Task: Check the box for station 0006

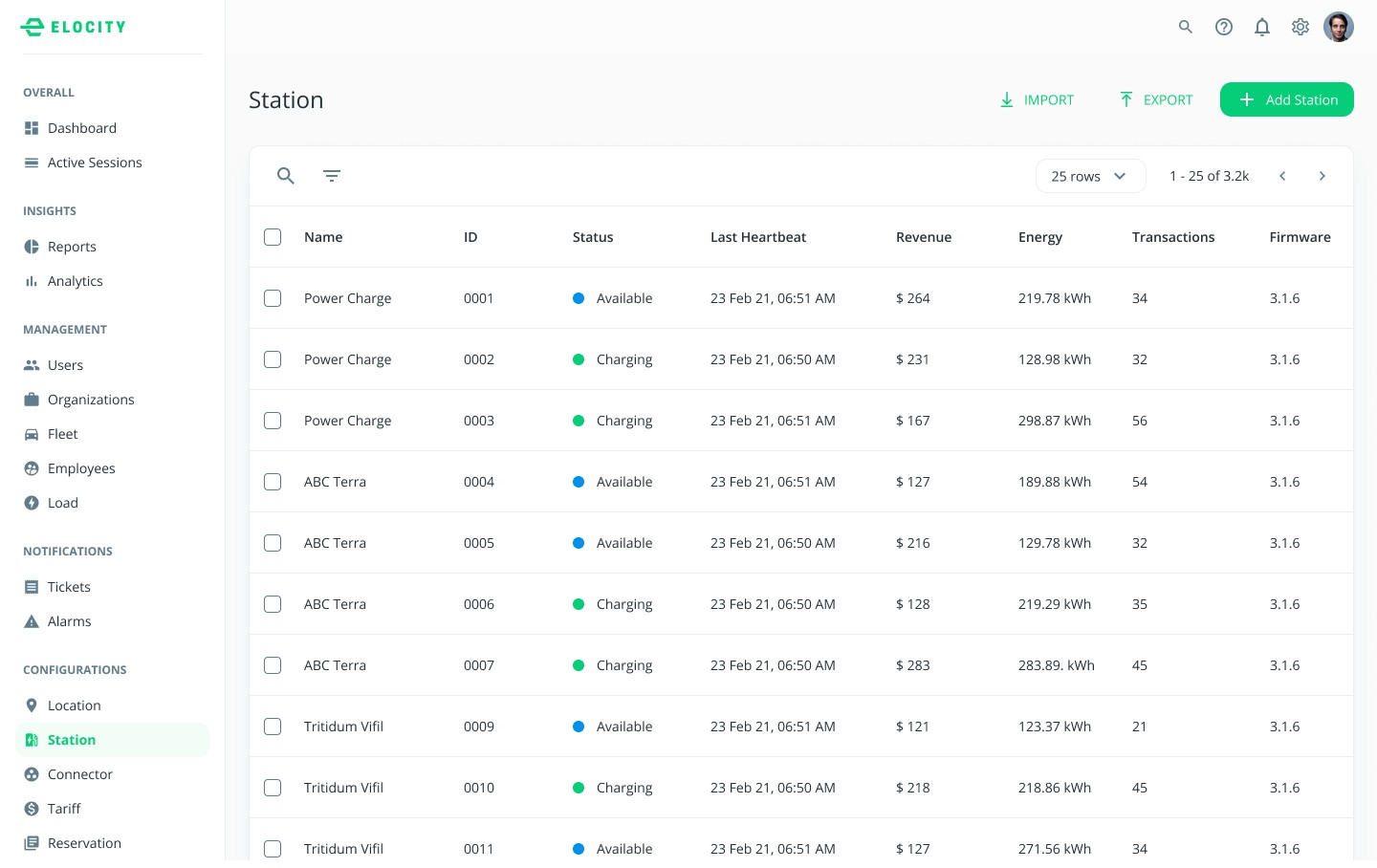Action: tap(273, 604)
